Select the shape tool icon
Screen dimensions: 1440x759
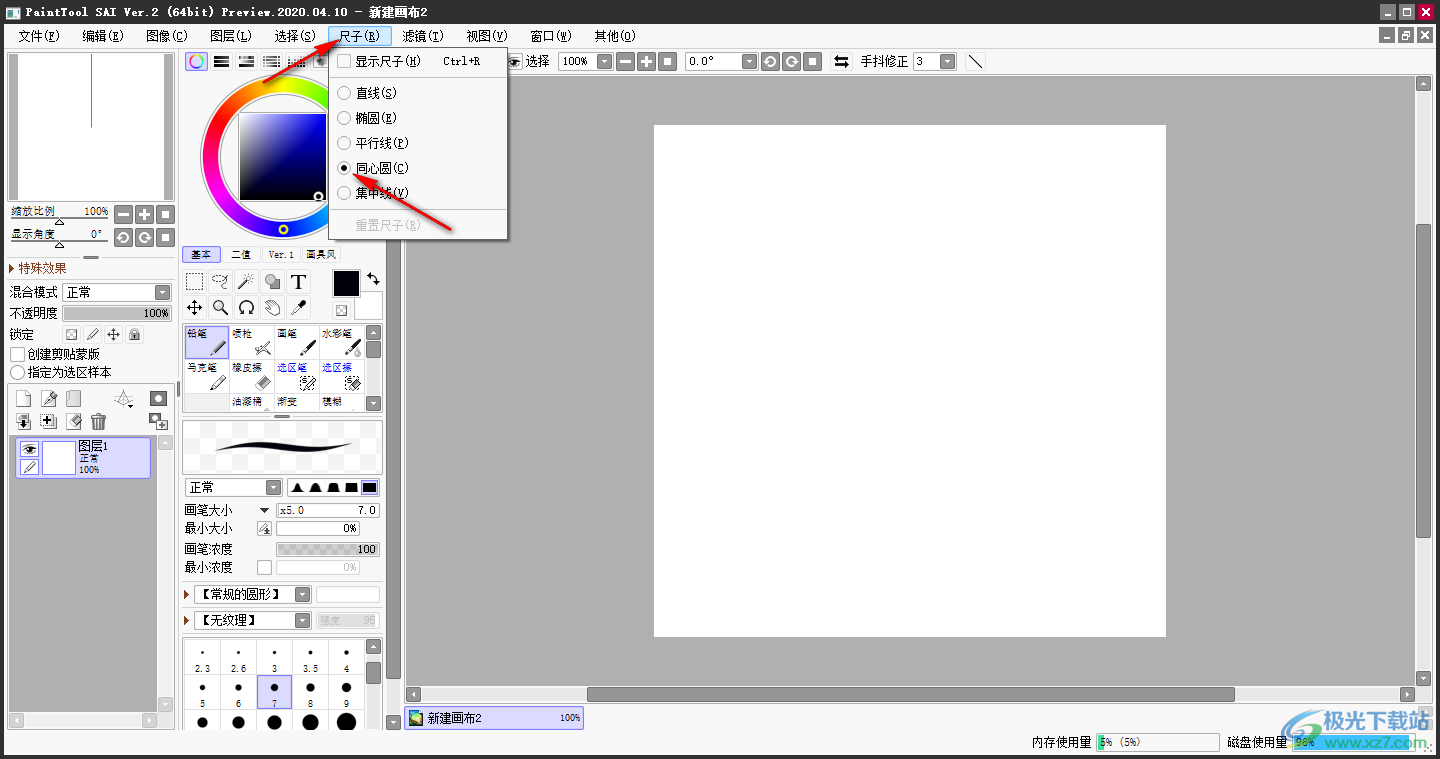click(x=272, y=282)
